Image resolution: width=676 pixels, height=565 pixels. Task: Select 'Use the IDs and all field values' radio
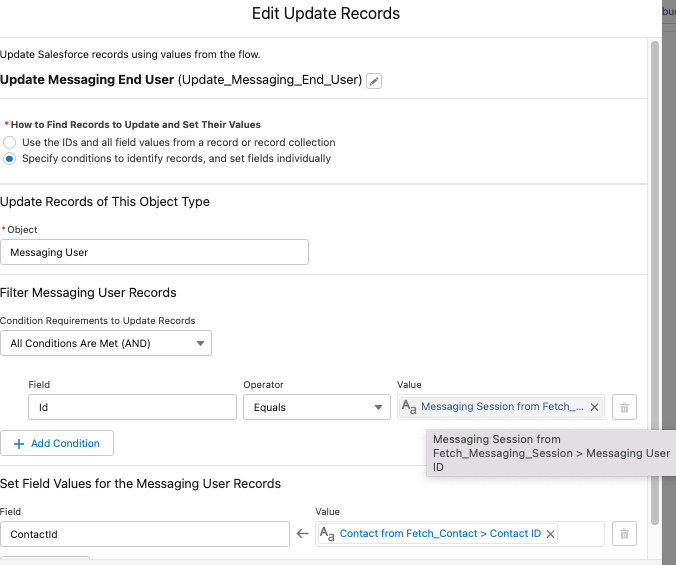click(9, 142)
